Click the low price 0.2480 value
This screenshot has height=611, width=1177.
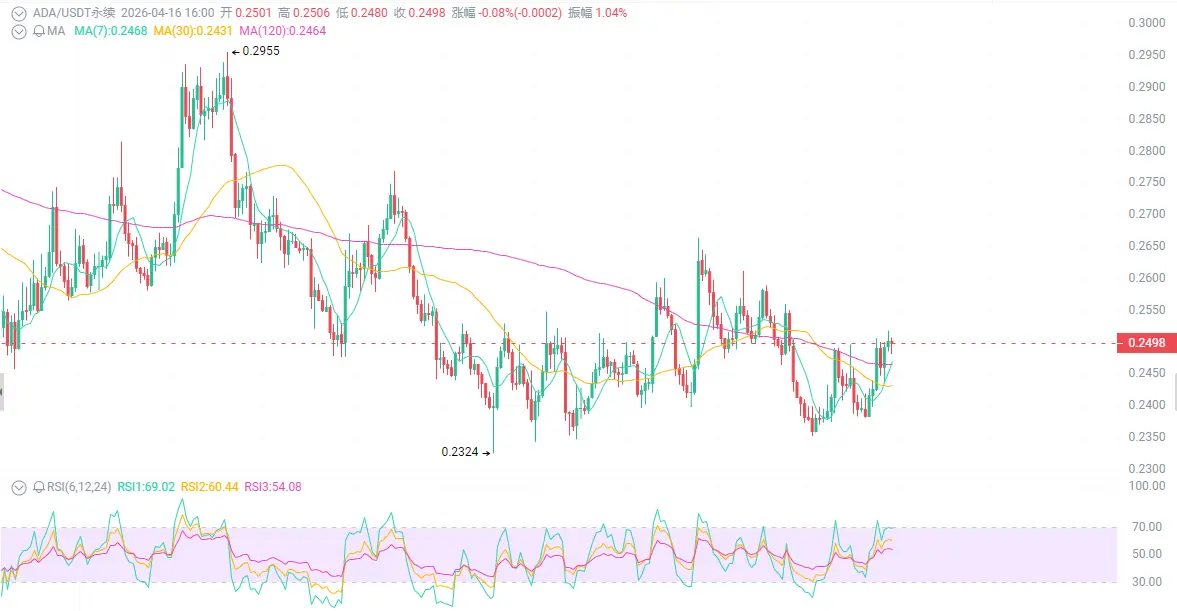(x=369, y=13)
